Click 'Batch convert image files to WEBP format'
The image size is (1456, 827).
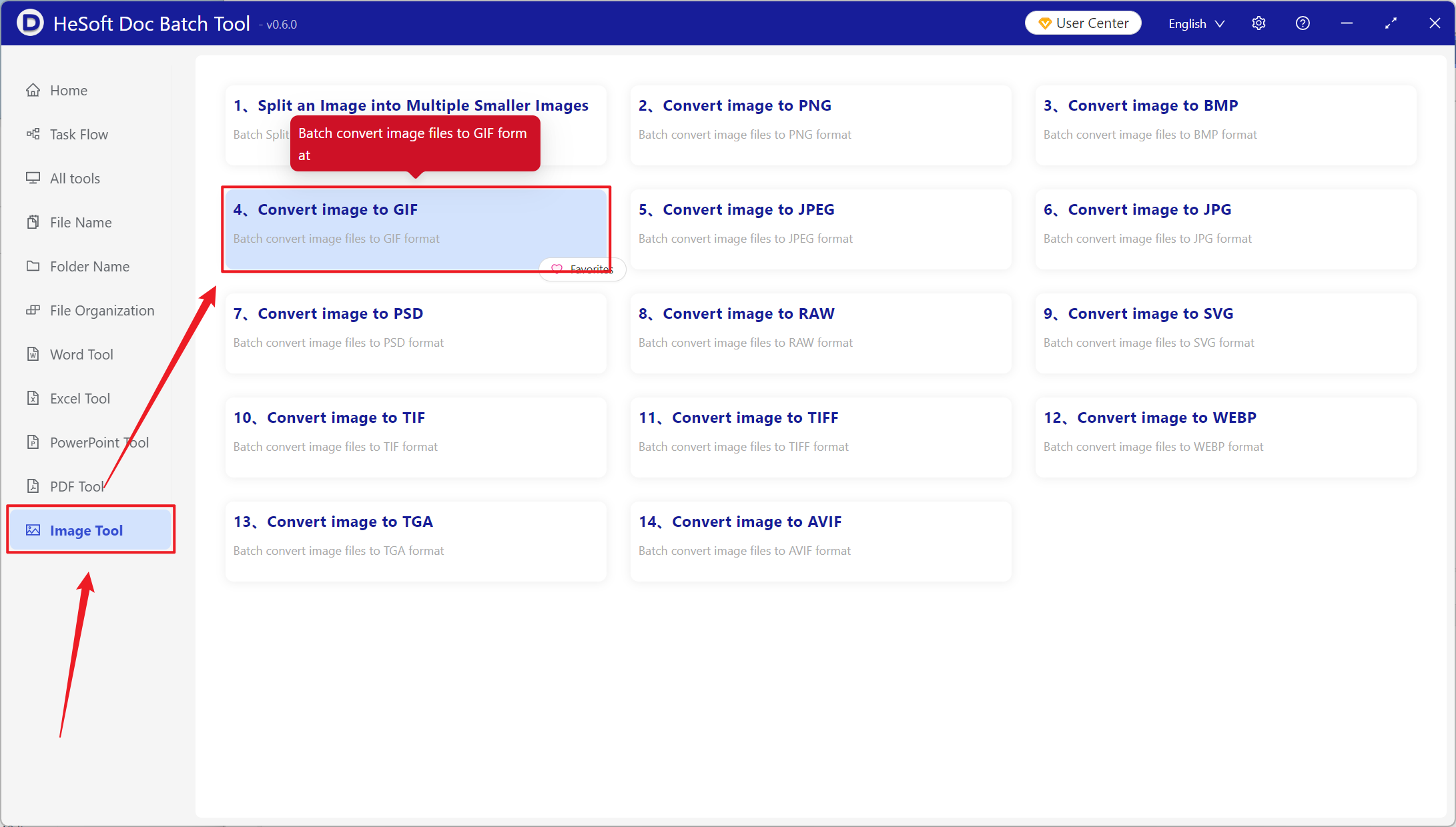pos(1153,447)
